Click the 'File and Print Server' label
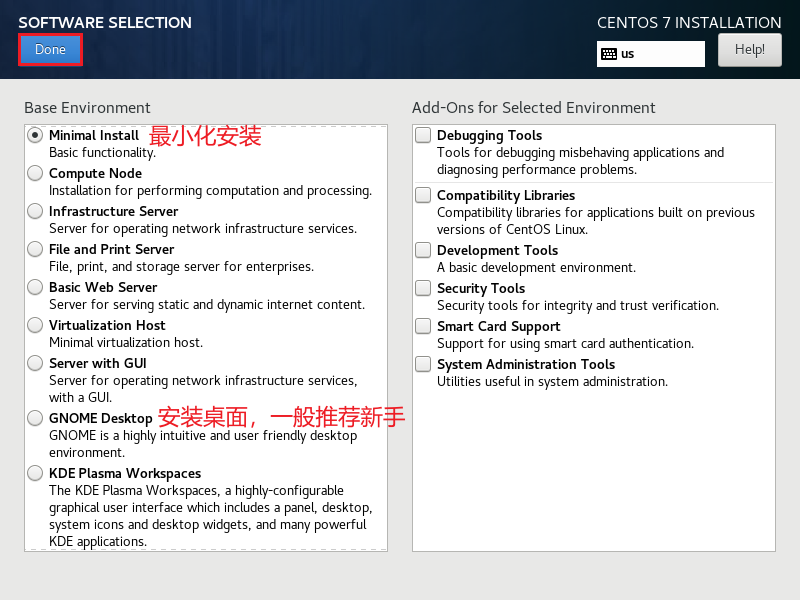The height and width of the screenshot is (600, 800). click(111, 249)
